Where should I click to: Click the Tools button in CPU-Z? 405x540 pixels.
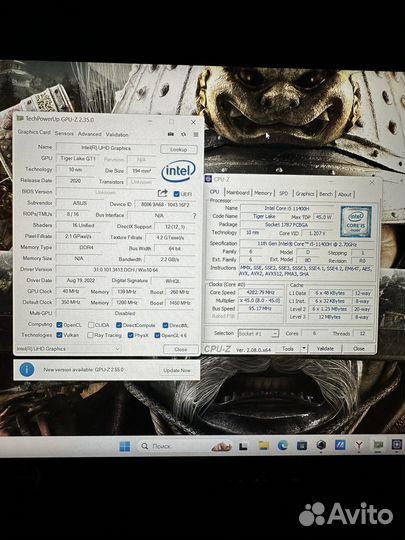click(x=288, y=349)
